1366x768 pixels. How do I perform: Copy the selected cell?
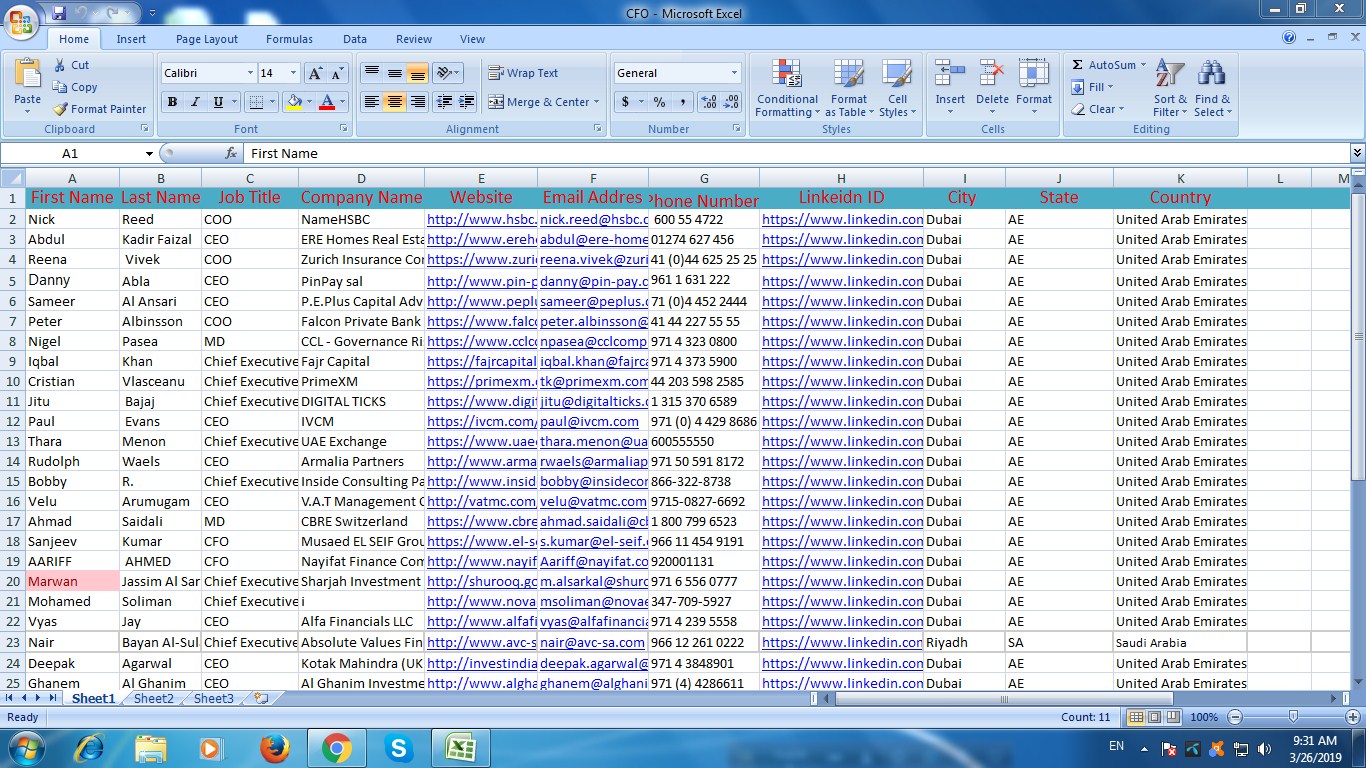[75, 87]
